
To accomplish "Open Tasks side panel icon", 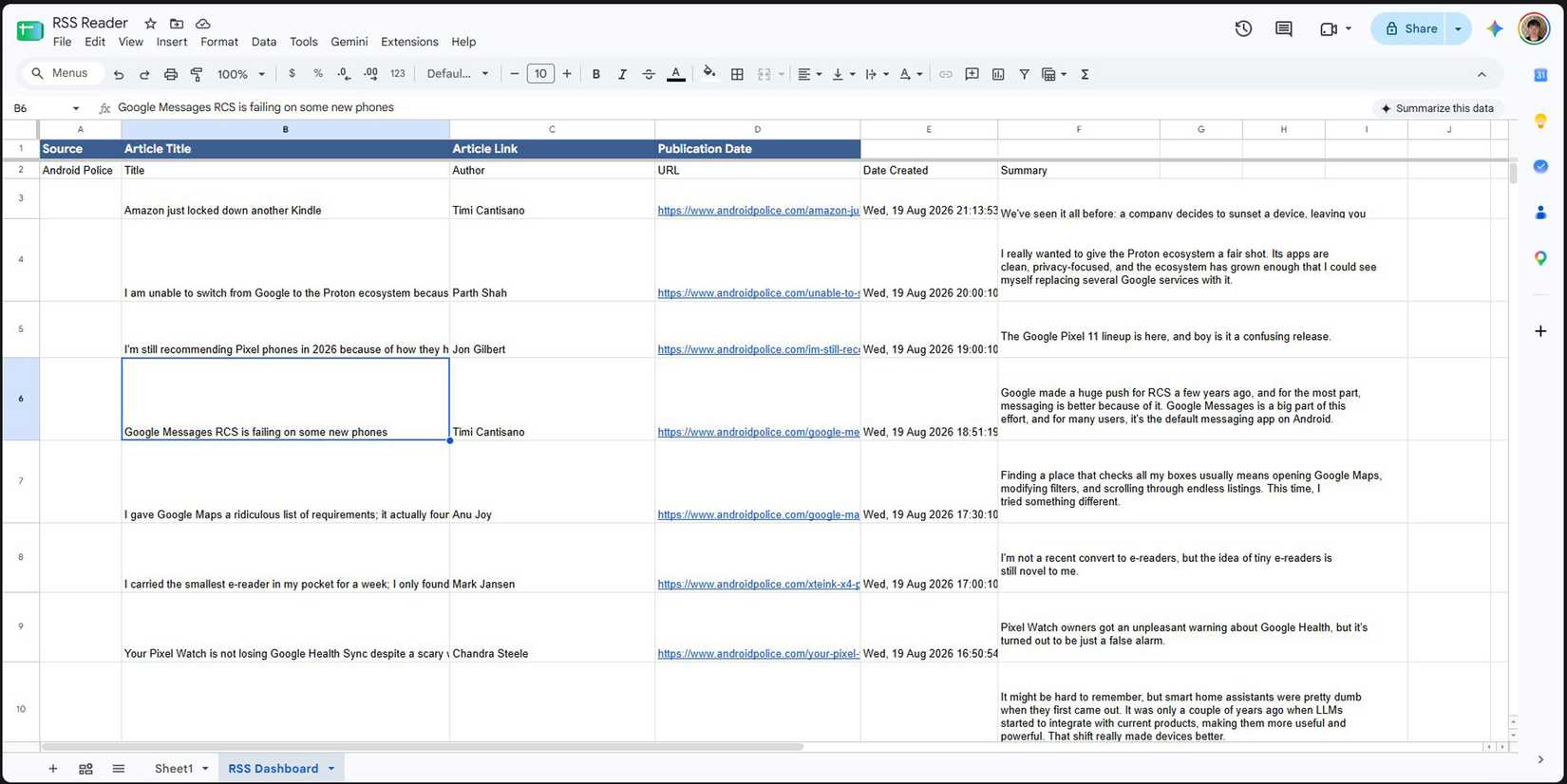I will 1540,166.
